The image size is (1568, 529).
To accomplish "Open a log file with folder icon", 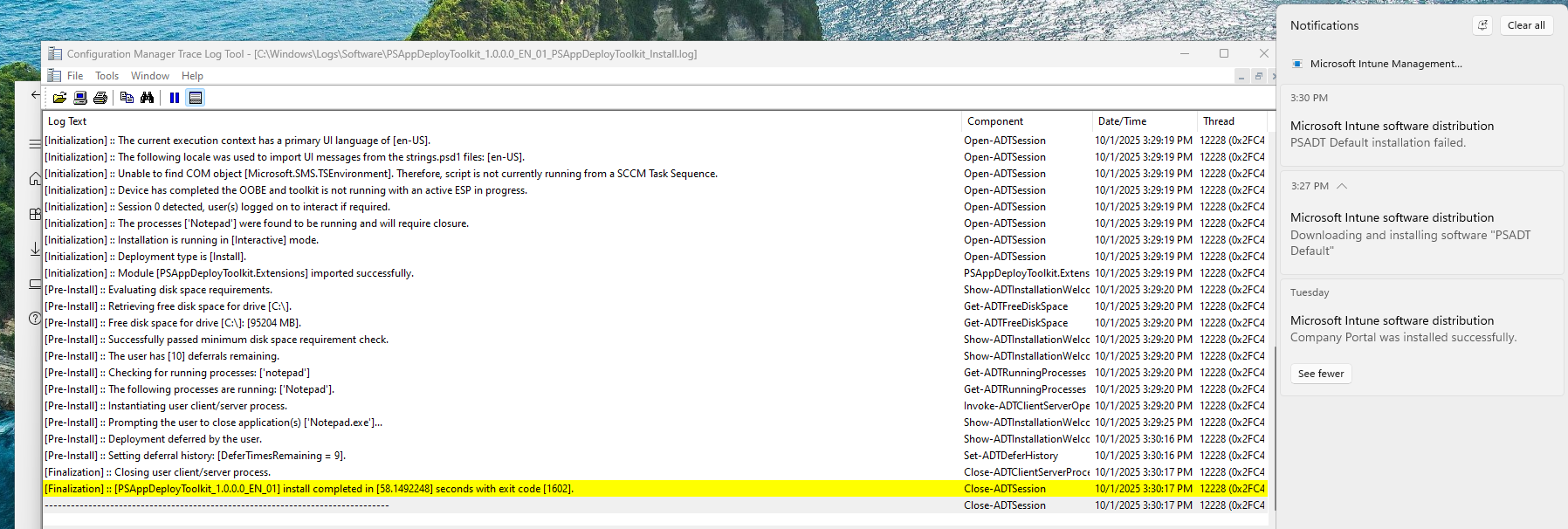I will [59, 98].
